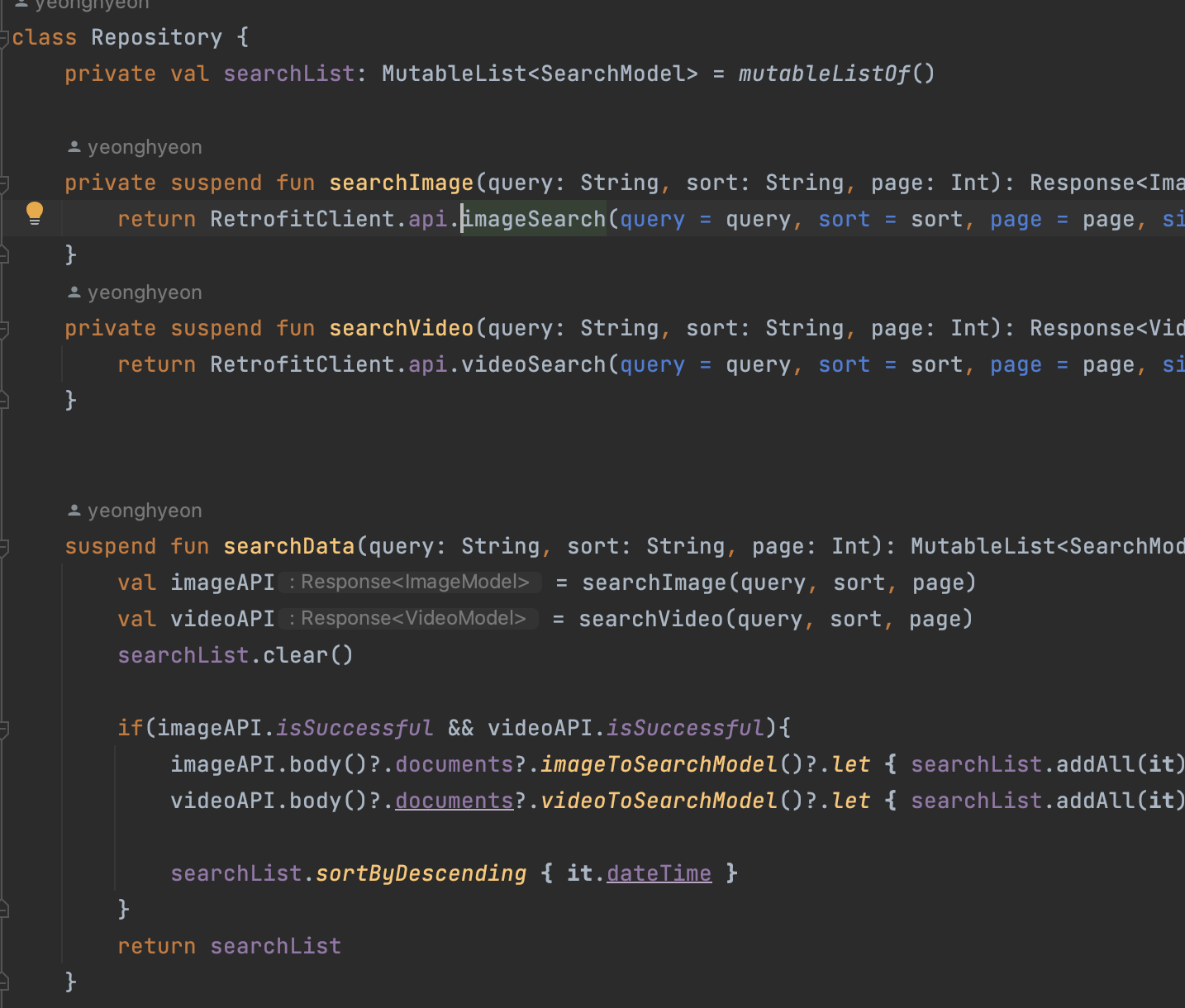This screenshot has height=1008, width=1185.
Task: Click RetrofitClient in the searchVideo return line
Action: 302,364
